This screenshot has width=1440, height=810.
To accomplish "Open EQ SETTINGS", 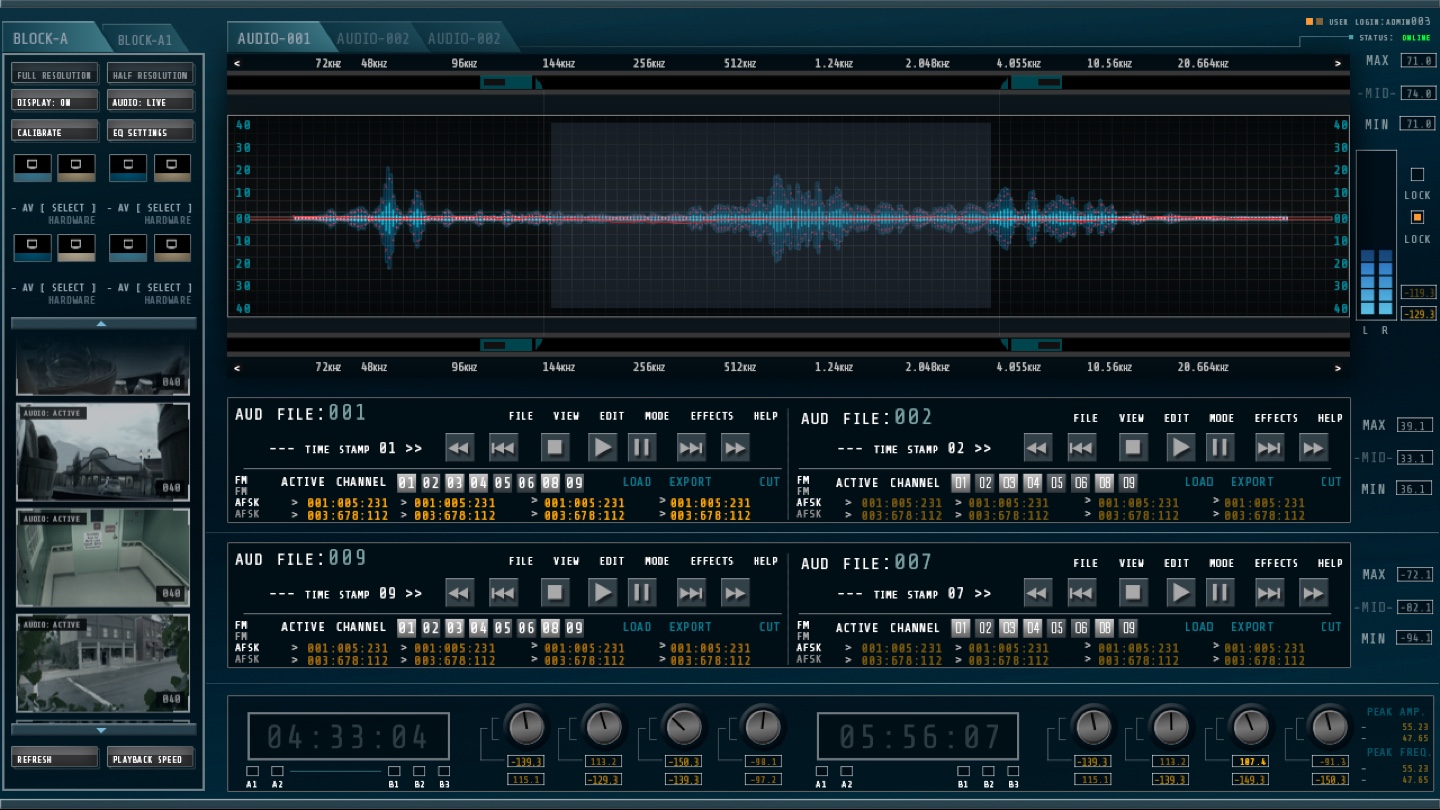I will 150,132.
